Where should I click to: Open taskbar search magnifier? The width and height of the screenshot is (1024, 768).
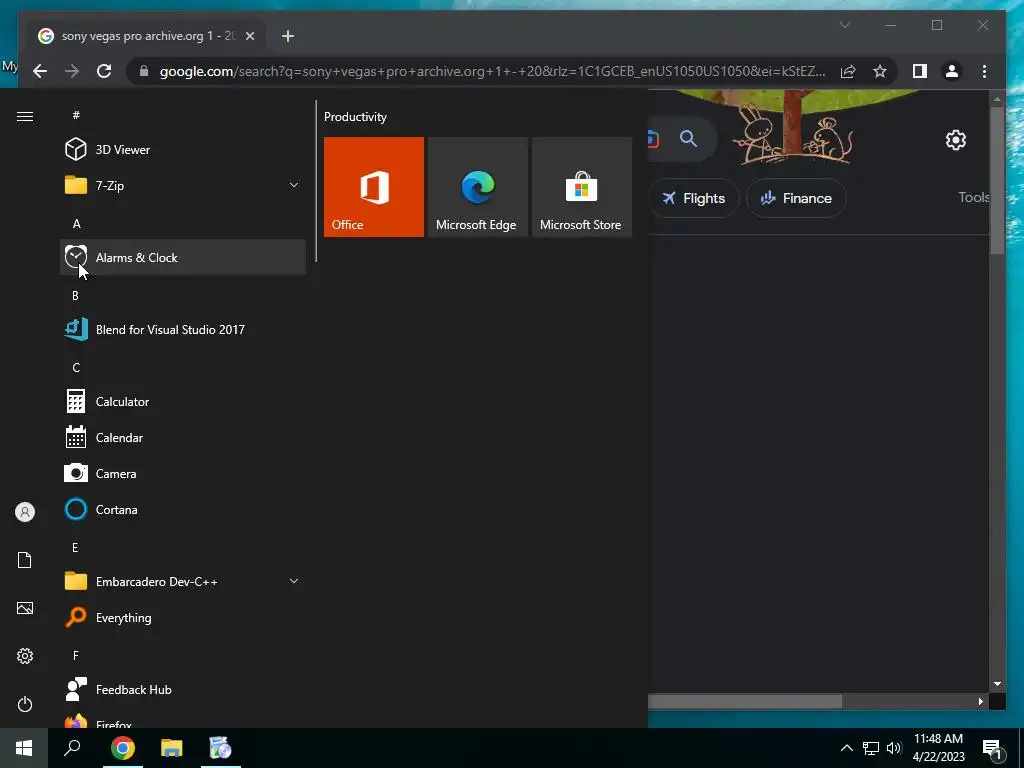pyautogui.click(x=72, y=748)
